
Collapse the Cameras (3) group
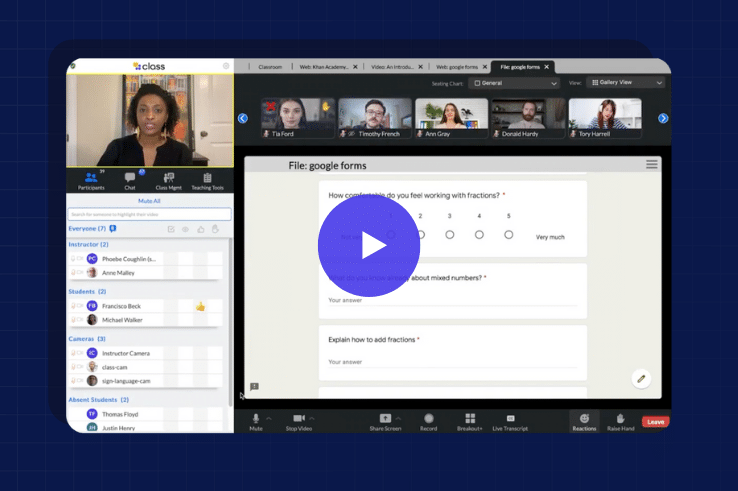pyautogui.click(x=87, y=338)
